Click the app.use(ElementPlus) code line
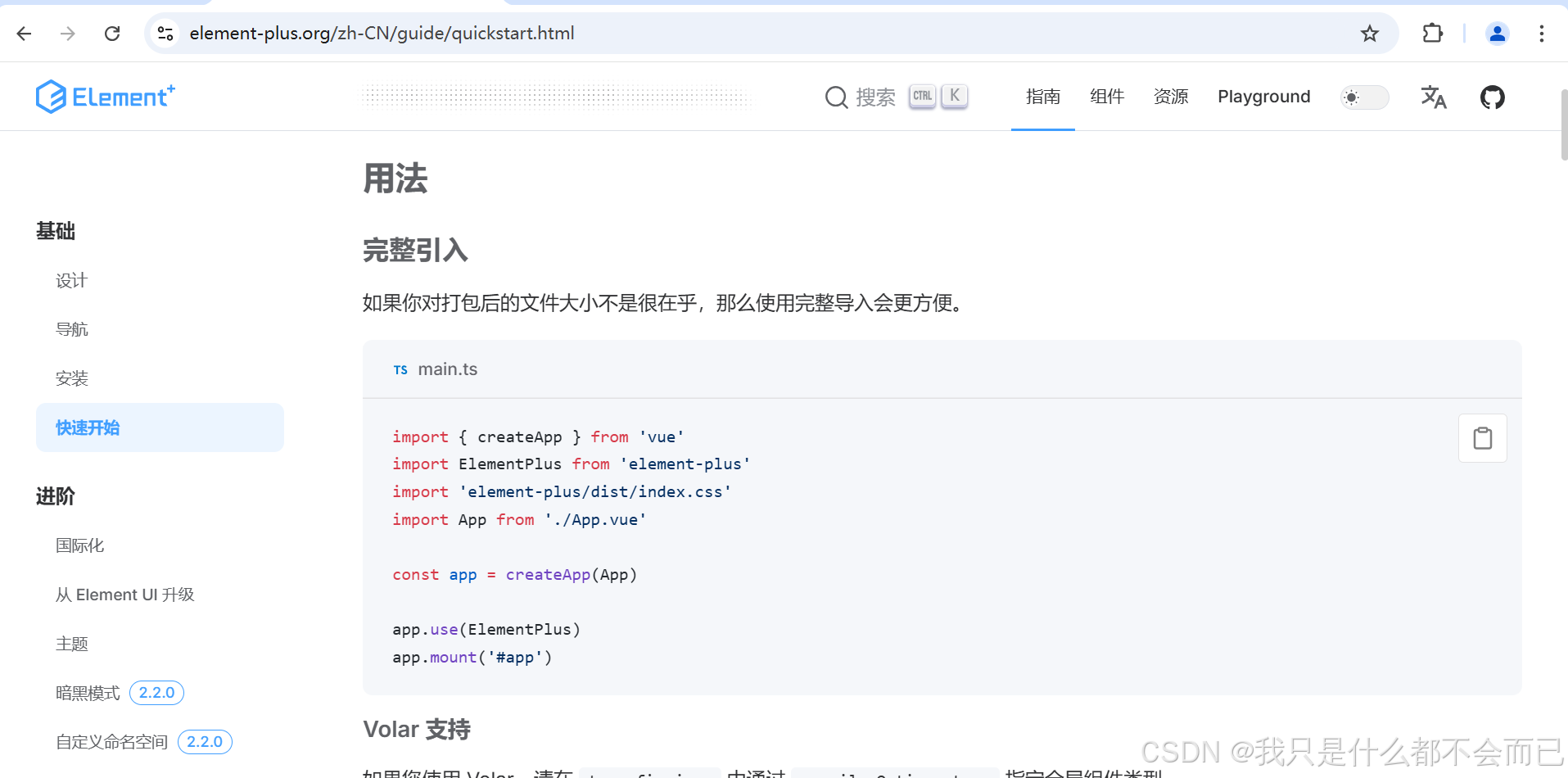The width and height of the screenshot is (1568, 778). tap(486, 630)
